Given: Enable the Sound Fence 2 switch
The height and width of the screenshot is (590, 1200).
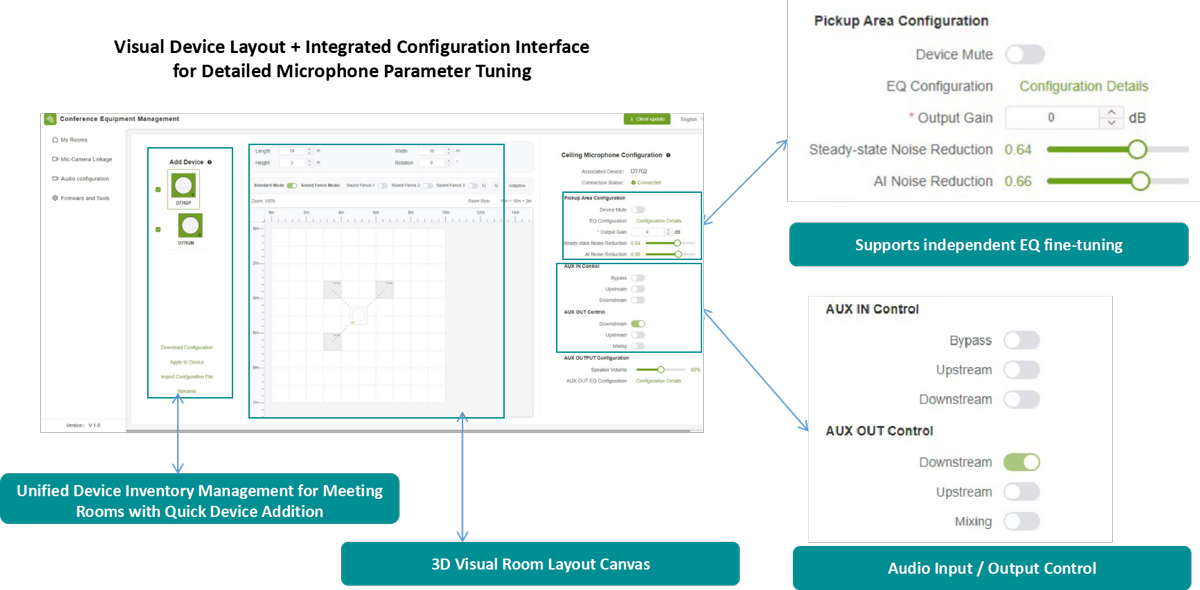Looking at the screenshot, I should [x=428, y=185].
